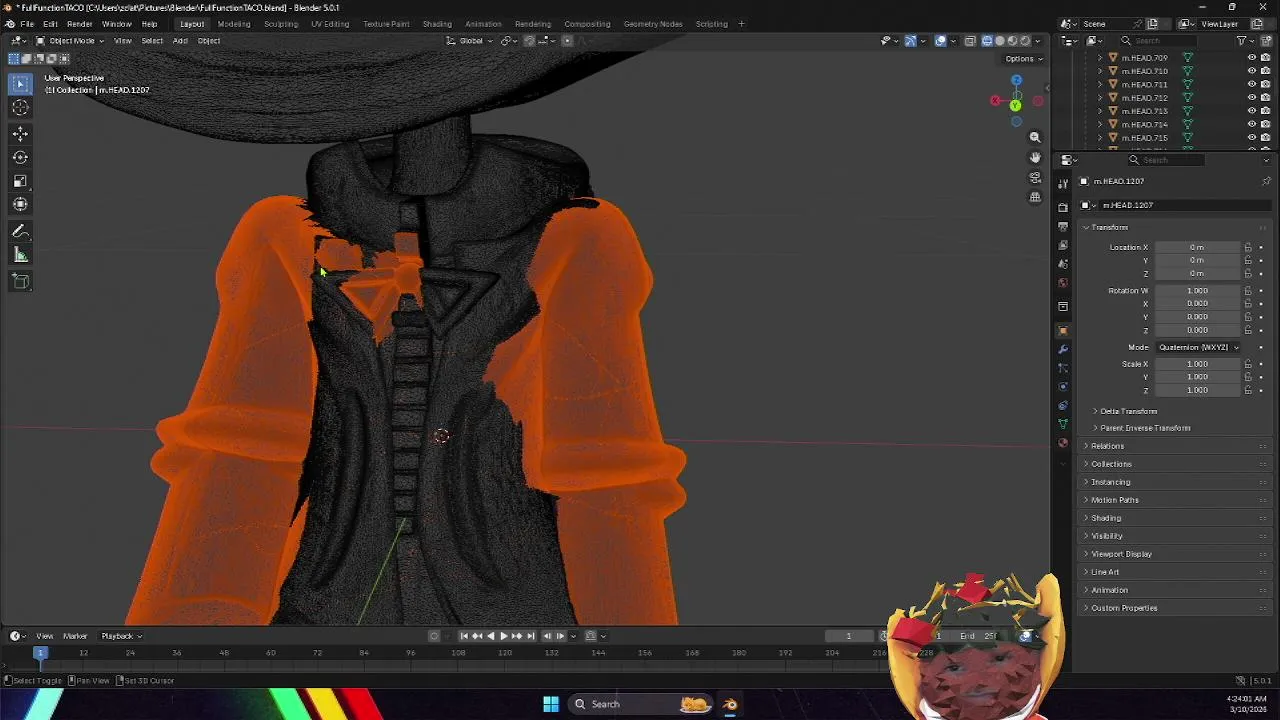Toggle X-Ray display

970,41
